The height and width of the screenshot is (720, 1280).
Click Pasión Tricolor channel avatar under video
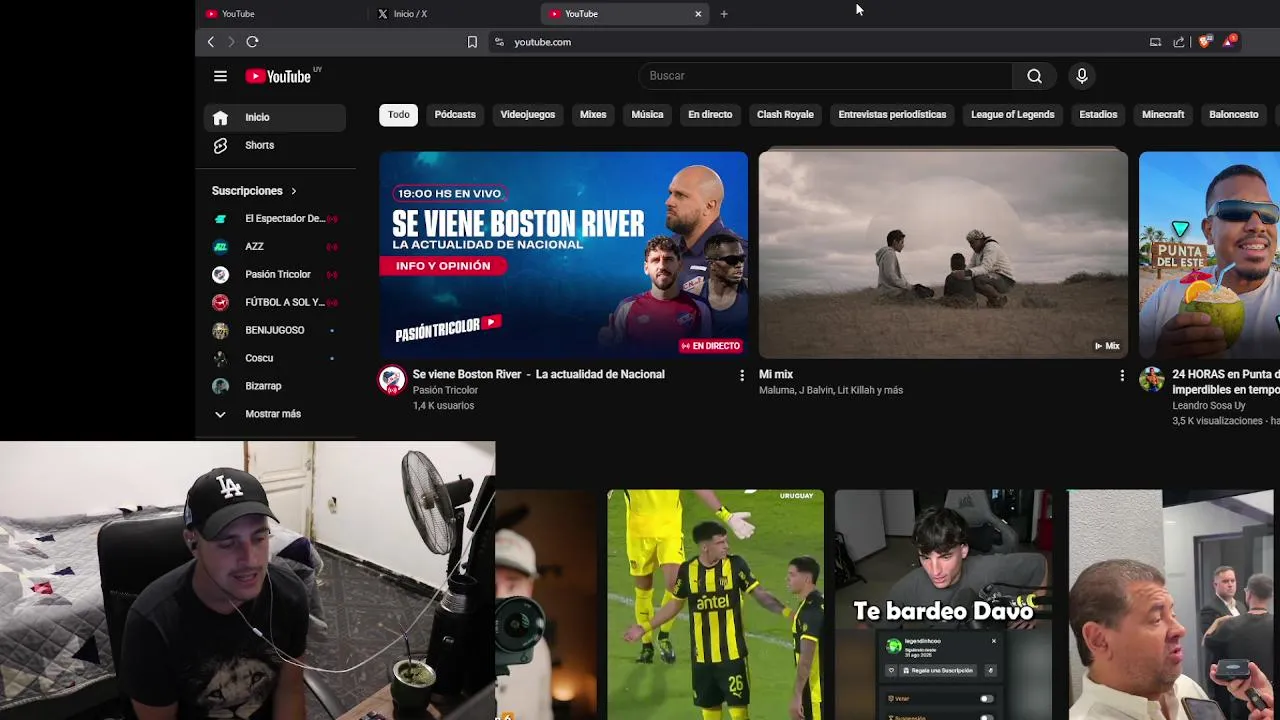tap(392, 380)
